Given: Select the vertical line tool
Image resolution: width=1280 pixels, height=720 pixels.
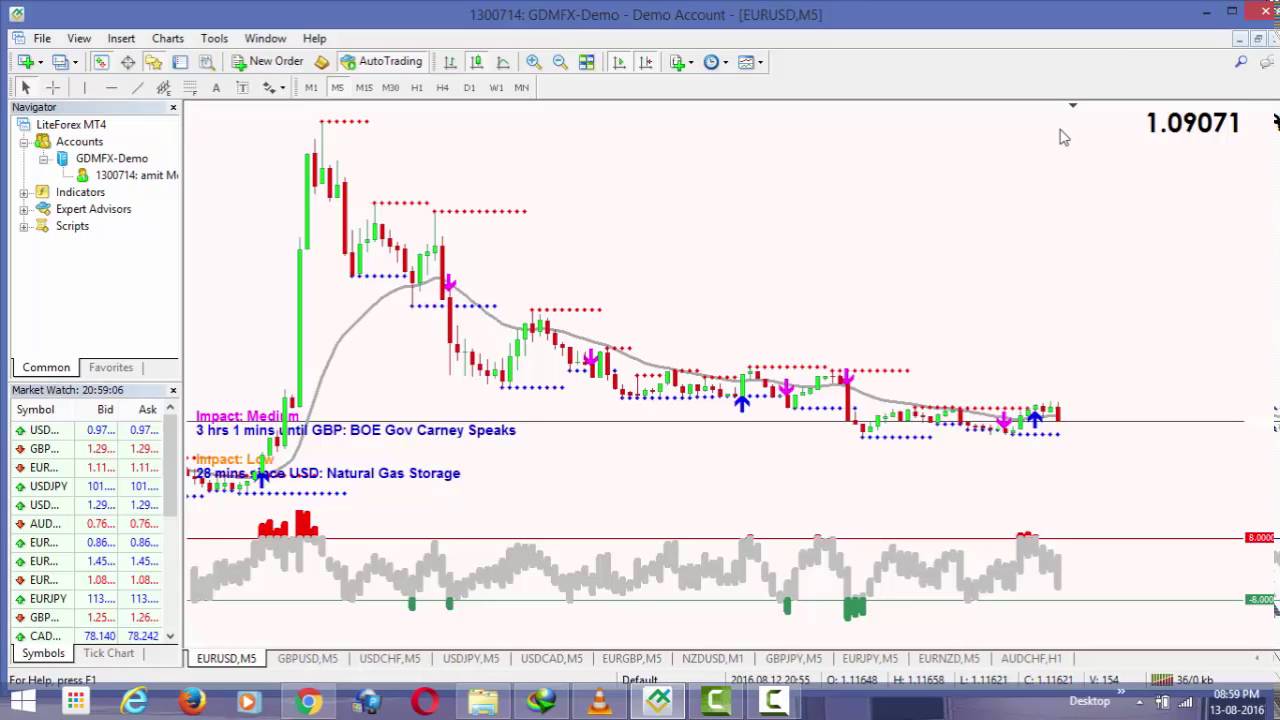Looking at the screenshot, I should [x=84, y=88].
